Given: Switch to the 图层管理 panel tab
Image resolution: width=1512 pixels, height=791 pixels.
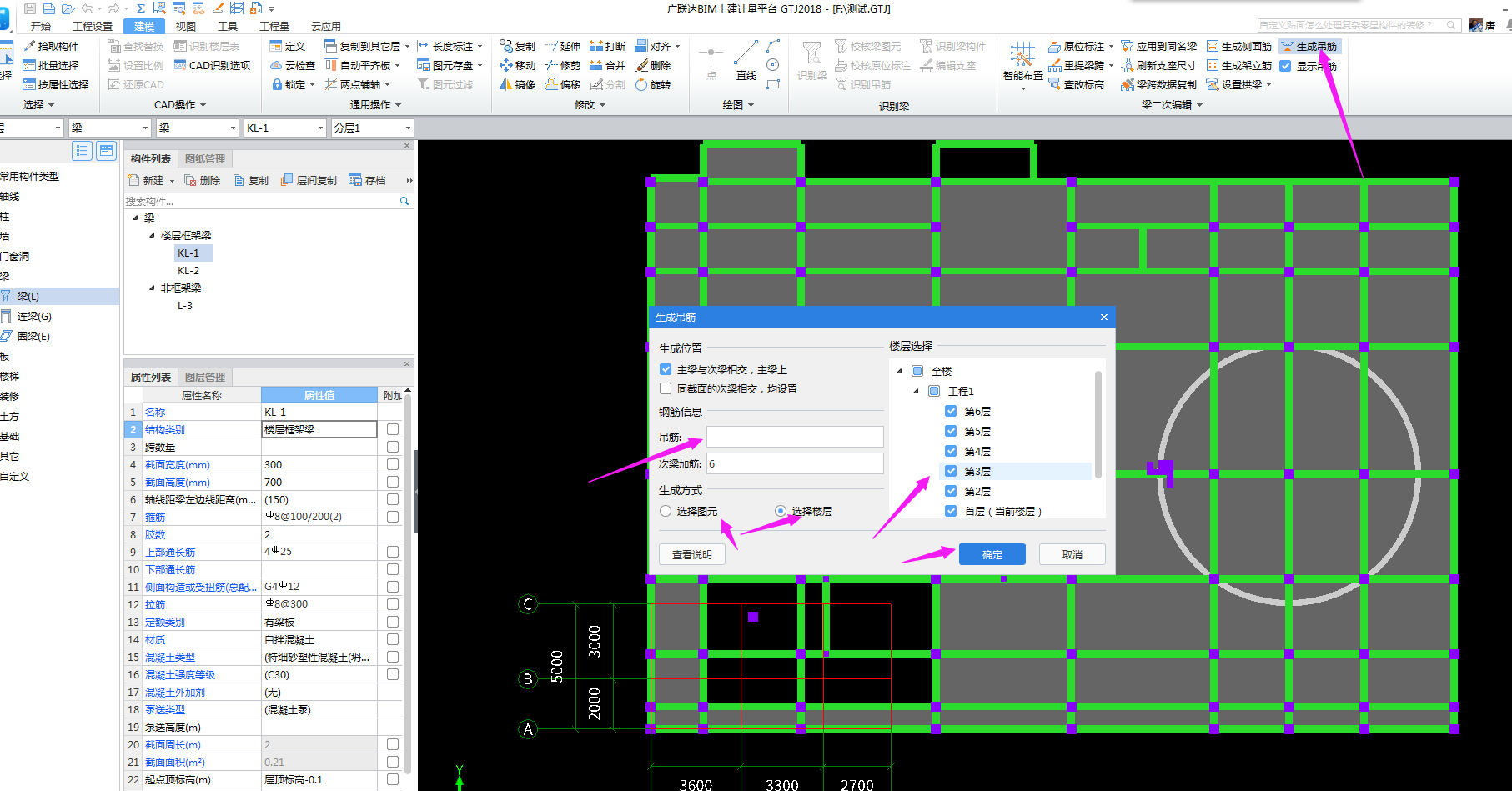Looking at the screenshot, I should pyautogui.click(x=205, y=377).
